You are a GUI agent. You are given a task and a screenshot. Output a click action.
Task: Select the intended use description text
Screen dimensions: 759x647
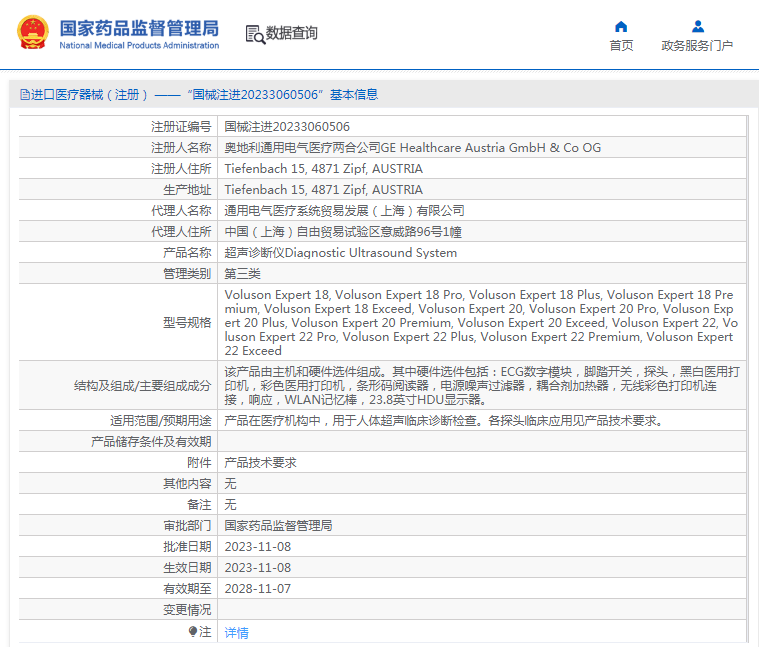click(443, 421)
